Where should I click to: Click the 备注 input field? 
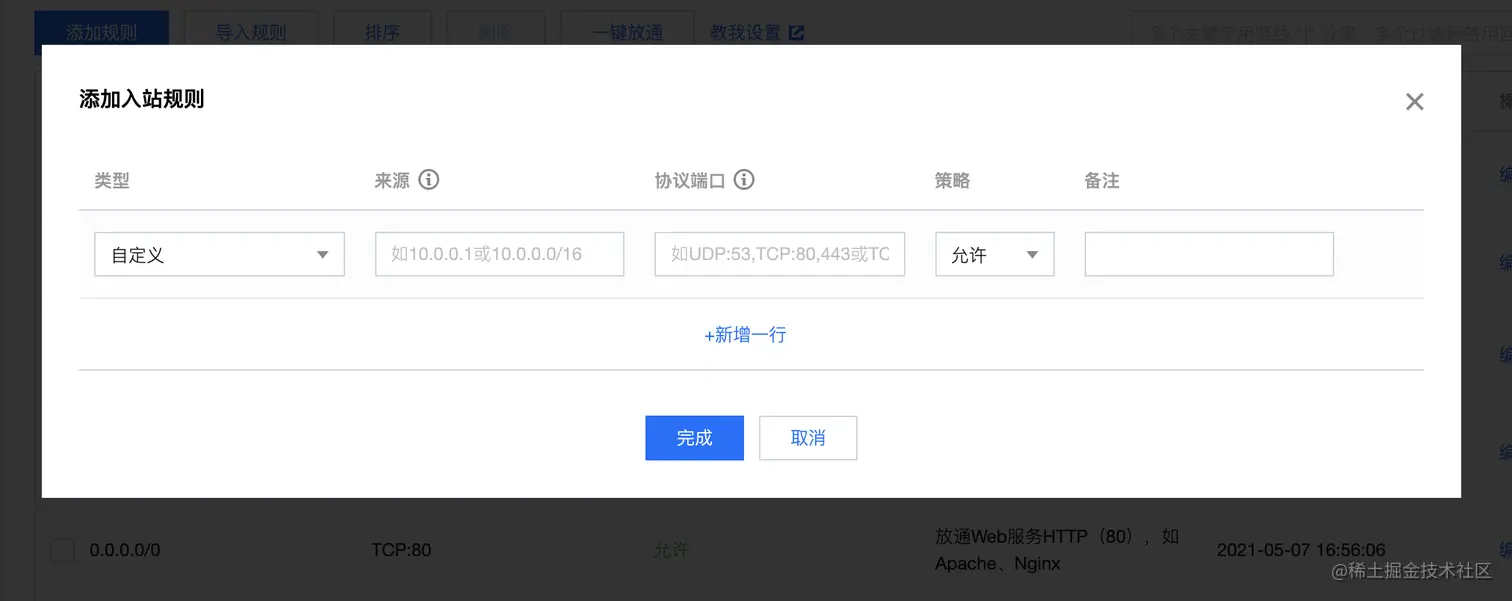pos(1209,254)
